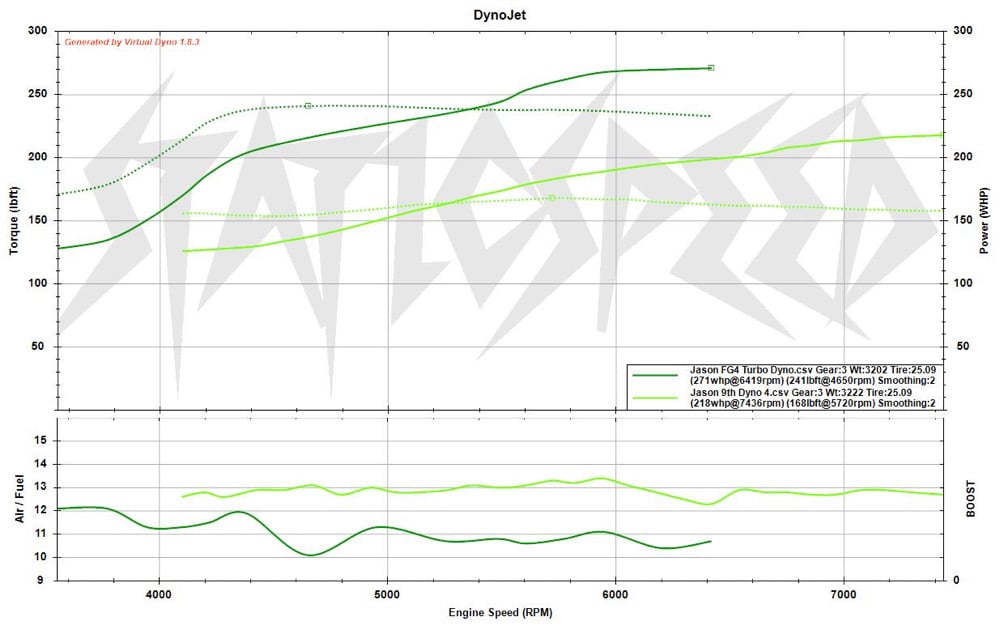1000x626 pixels.
Task: Click the 15 tick on Air/Fuel axis
Action: coord(41,440)
